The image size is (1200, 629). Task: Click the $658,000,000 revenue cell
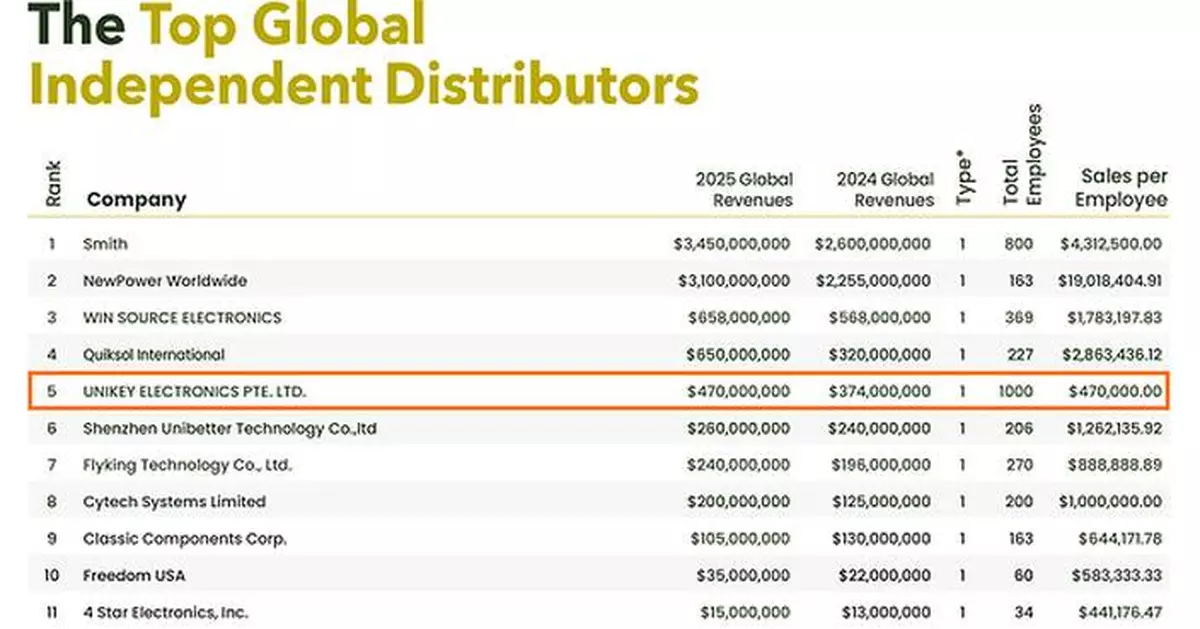click(740, 318)
